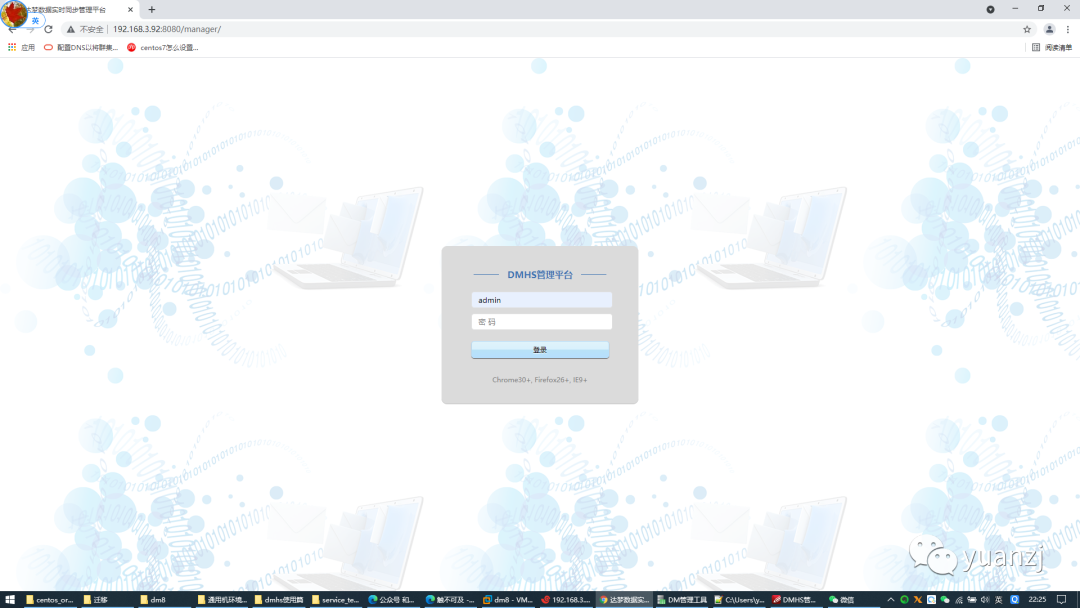
Task: Open the C:\Users\y... taskbar item
Action: point(739,600)
